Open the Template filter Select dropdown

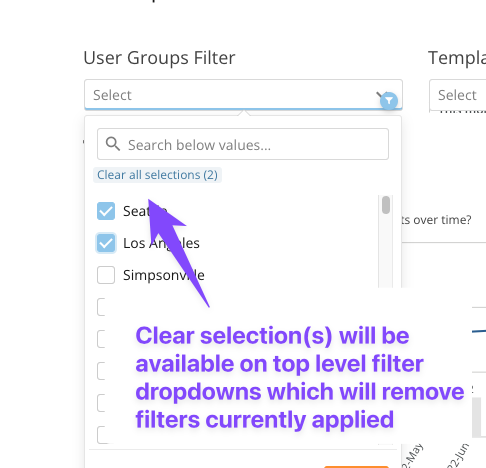click(458, 95)
